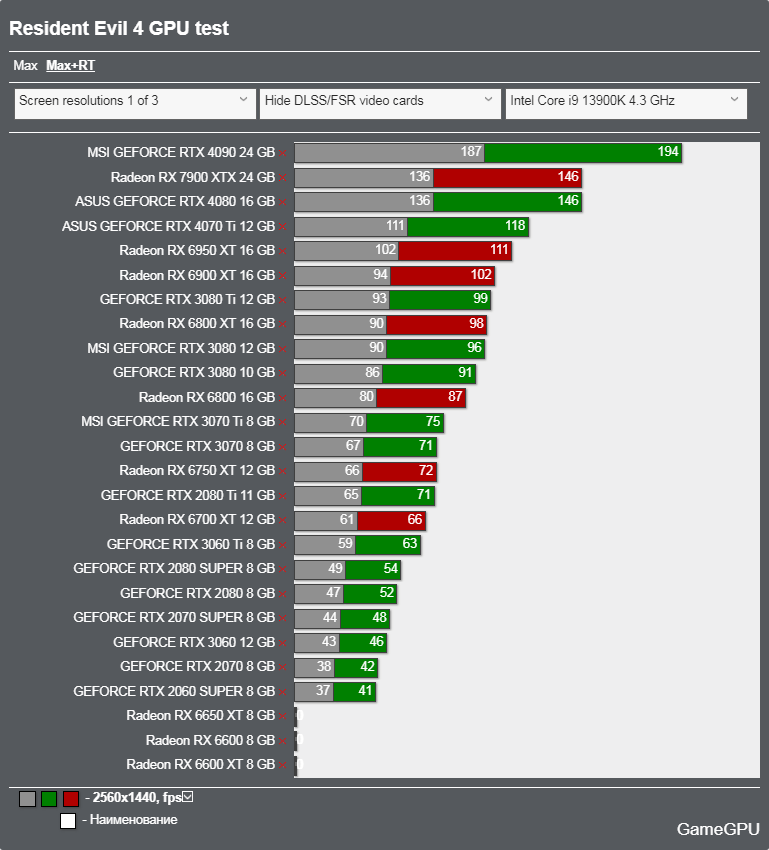This screenshot has width=769, height=850.
Task: Click the Resident Evil 4 GPU test title
Action: pos(119,28)
